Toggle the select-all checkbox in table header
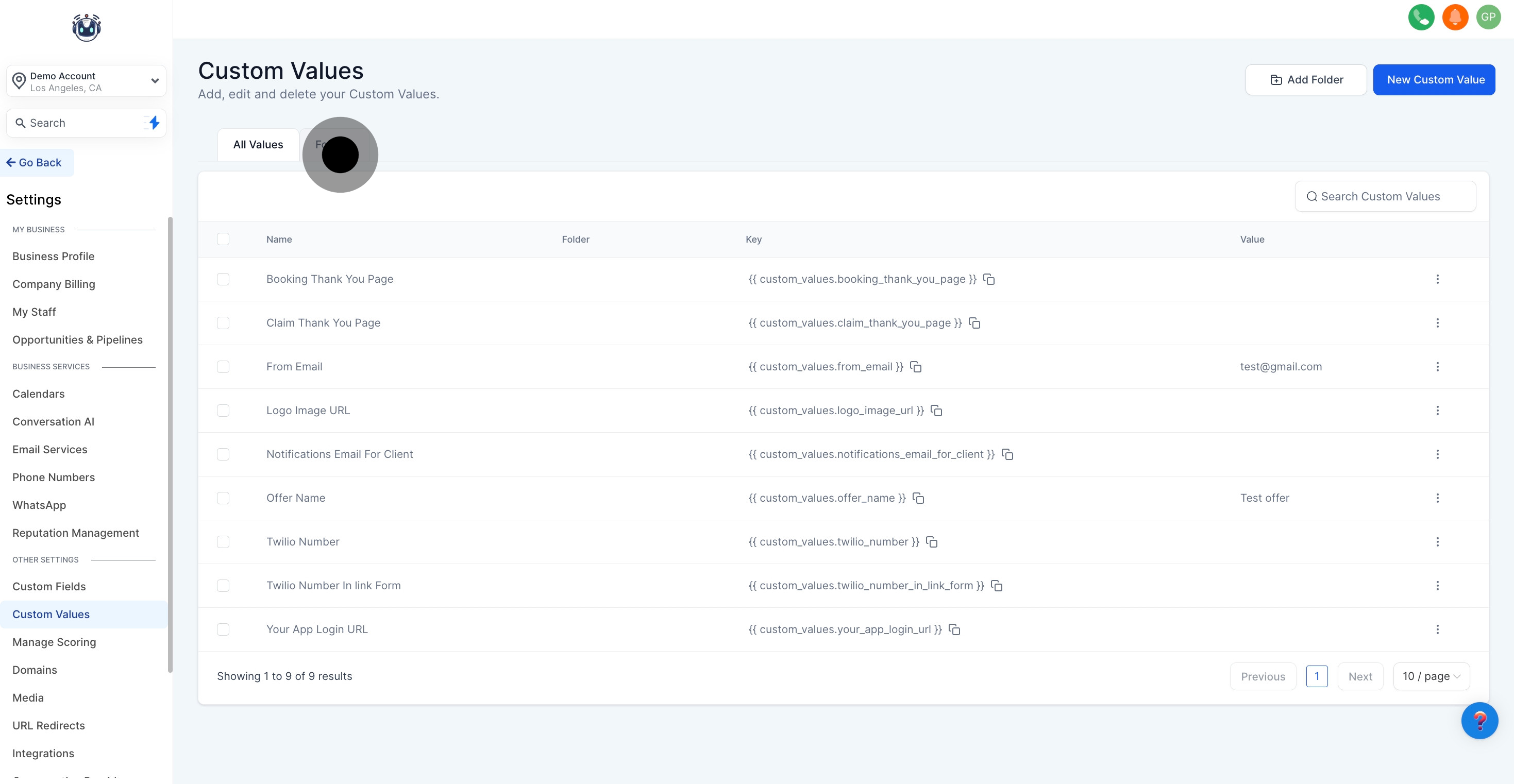 (x=223, y=239)
